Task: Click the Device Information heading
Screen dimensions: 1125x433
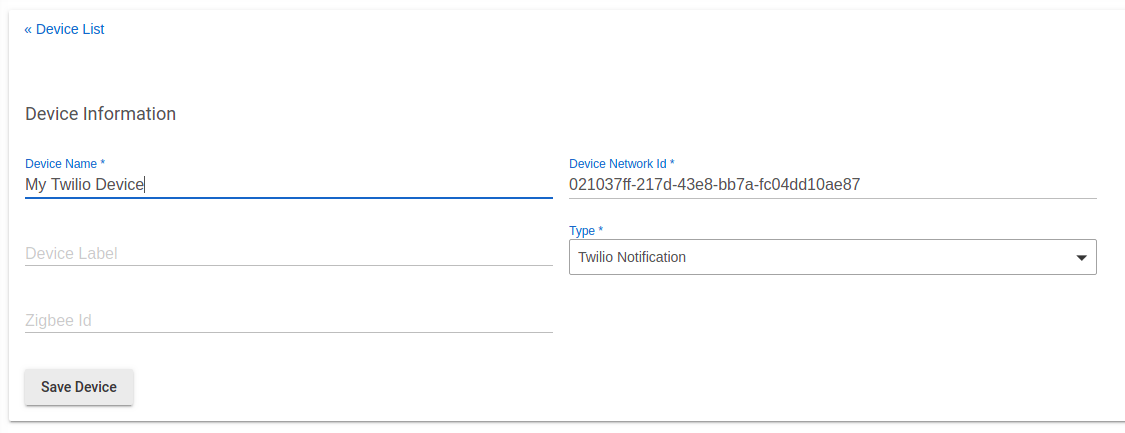Action: (x=100, y=114)
